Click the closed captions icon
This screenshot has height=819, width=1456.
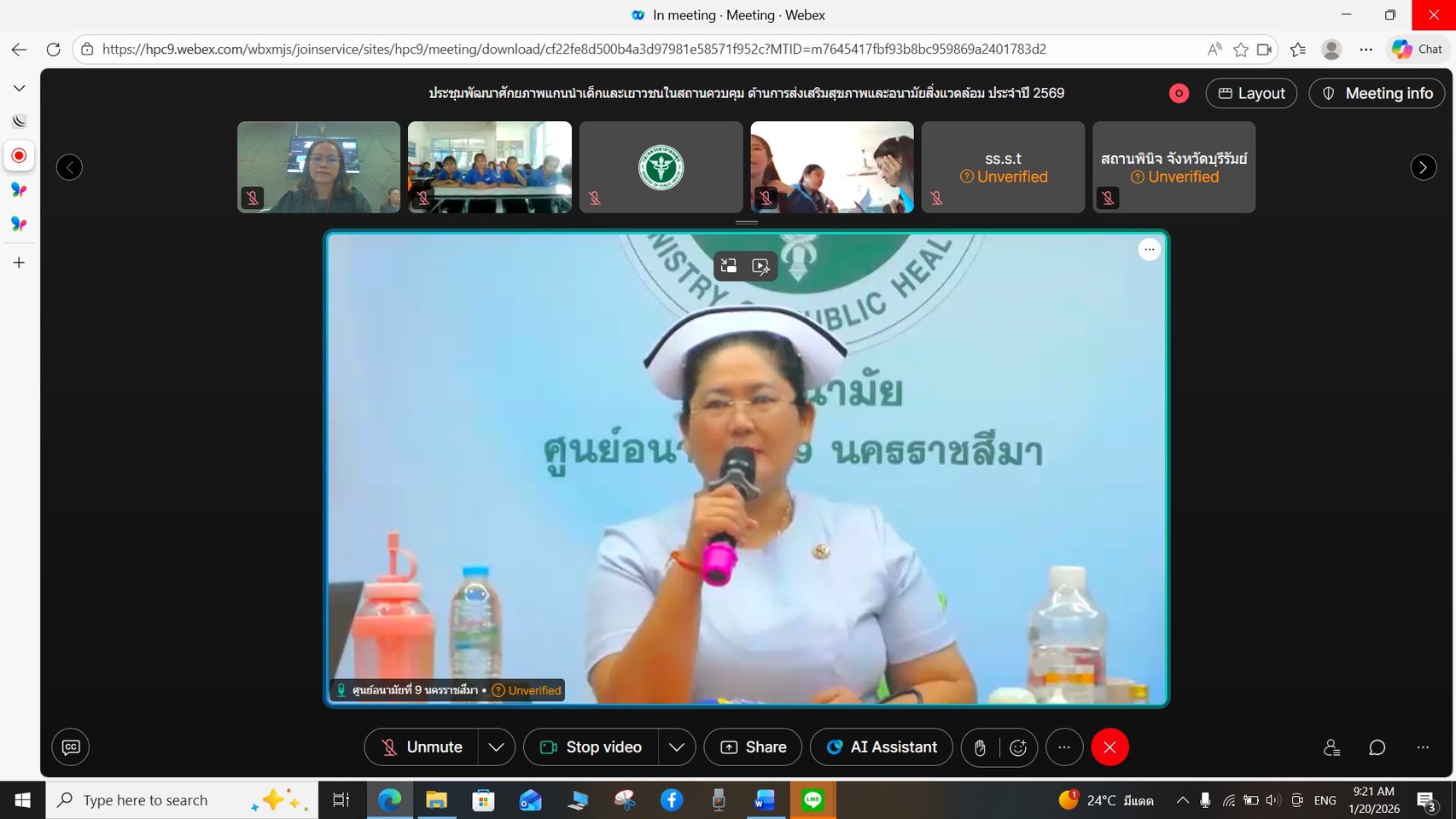[x=71, y=747]
